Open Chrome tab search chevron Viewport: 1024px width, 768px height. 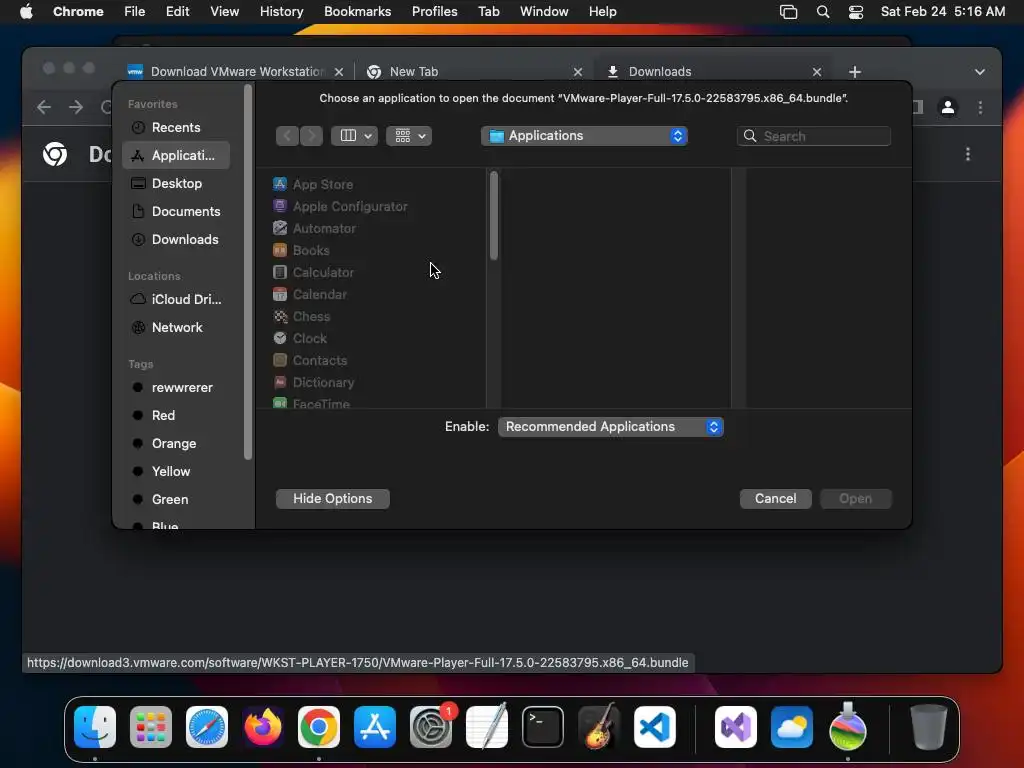(980, 72)
